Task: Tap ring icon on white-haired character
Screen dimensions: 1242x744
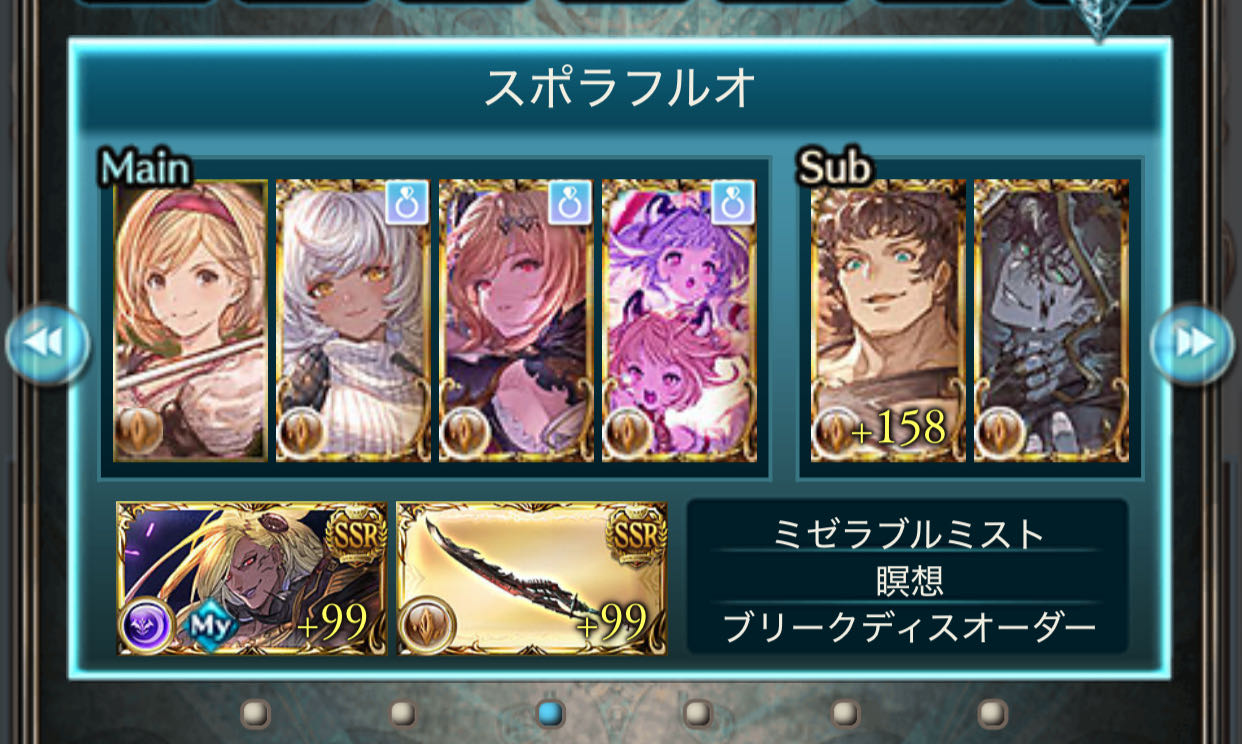Action: (x=407, y=202)
